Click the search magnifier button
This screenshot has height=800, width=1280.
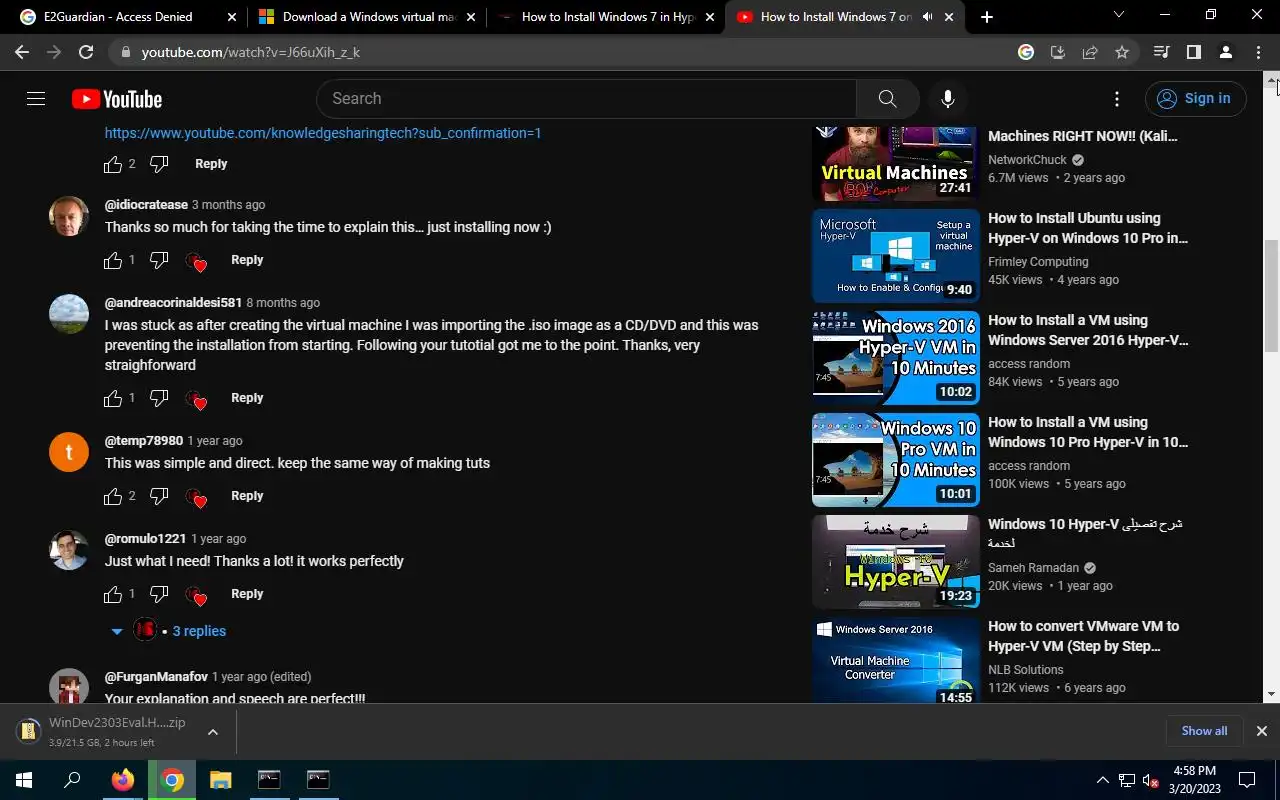(887, 99)
